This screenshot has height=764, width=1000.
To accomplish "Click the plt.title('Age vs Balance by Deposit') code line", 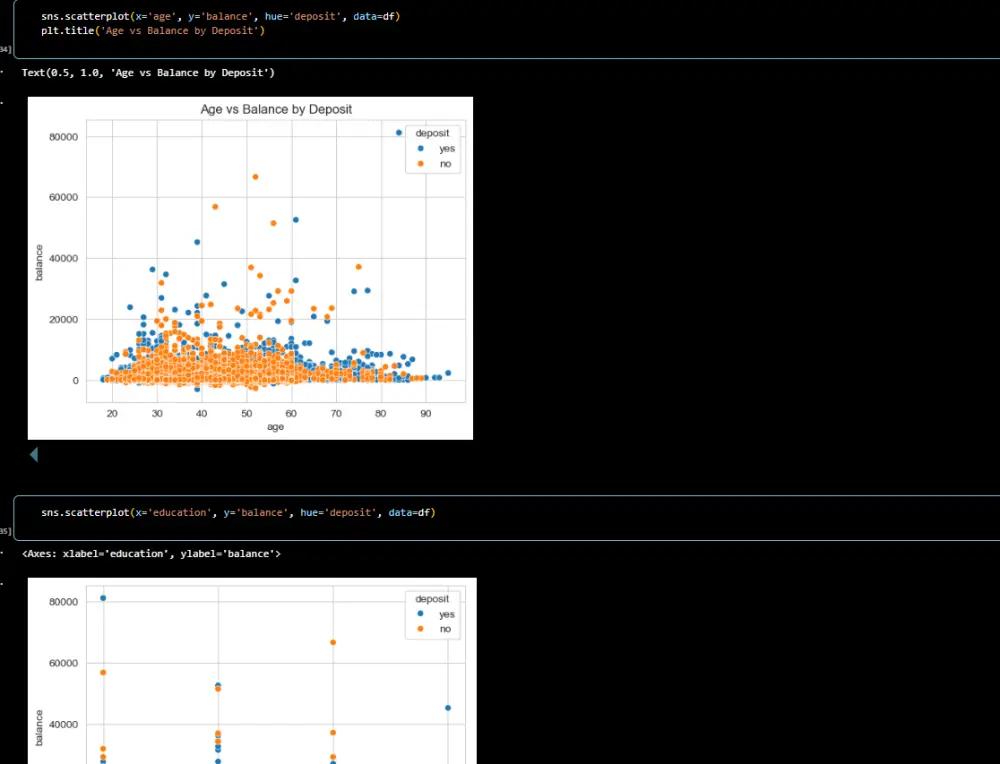I will (152, 31).
